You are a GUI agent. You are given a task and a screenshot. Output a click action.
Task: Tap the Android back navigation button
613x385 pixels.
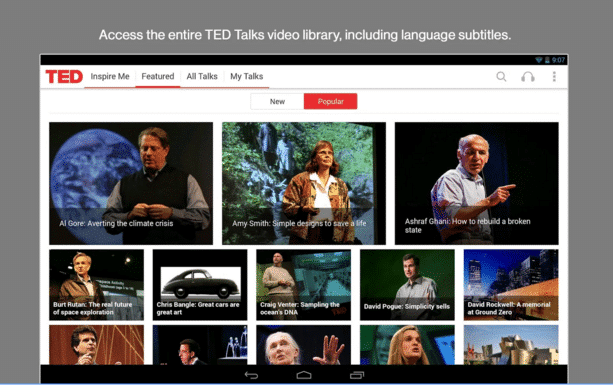point(251,375)
